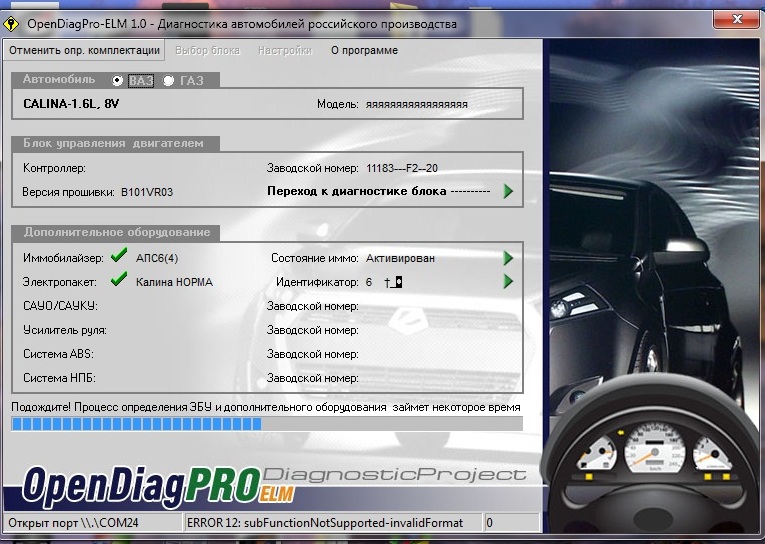Open the Выбор блока menu
This screenshot has height=544, width=765.
[x=207, y=50]
